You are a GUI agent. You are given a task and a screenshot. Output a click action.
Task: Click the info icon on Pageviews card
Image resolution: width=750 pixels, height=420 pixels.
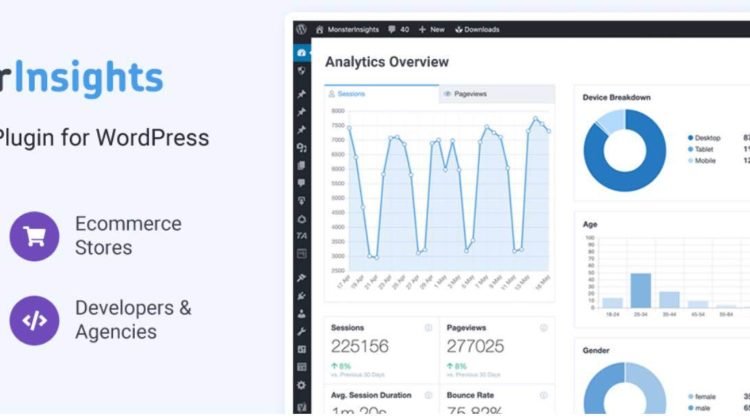[544, 328]
